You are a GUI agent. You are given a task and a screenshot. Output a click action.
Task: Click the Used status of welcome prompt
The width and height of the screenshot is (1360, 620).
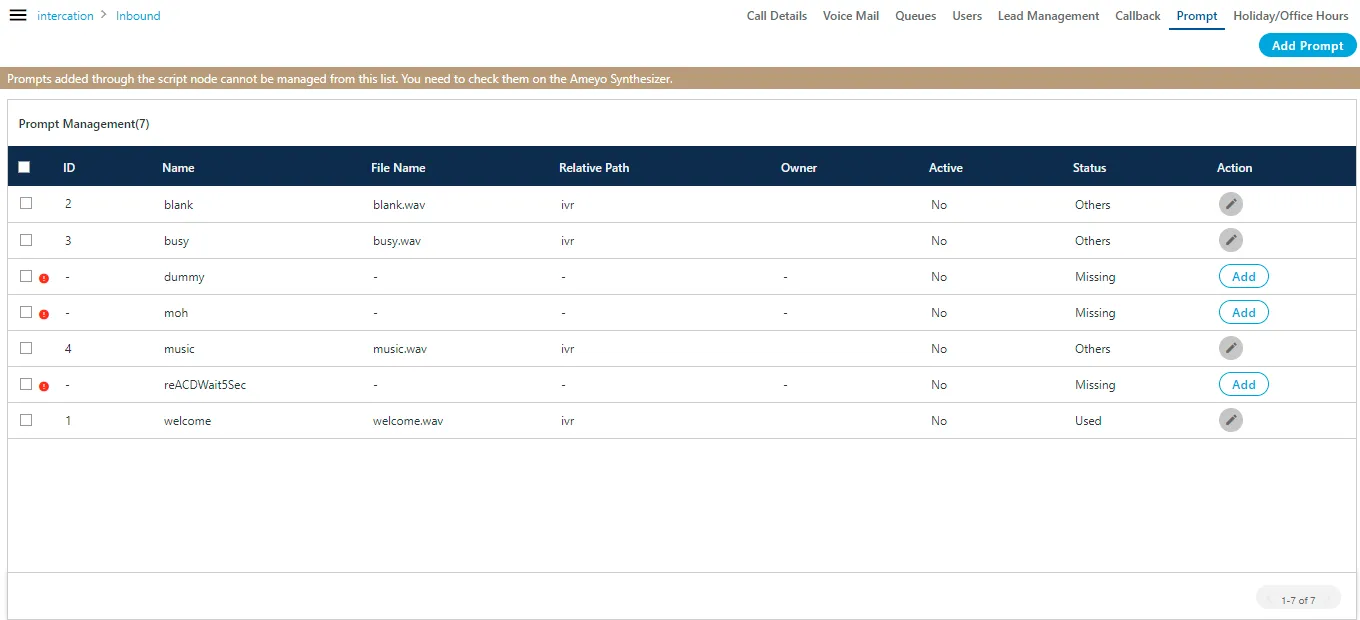click(x=1088, y=421)
